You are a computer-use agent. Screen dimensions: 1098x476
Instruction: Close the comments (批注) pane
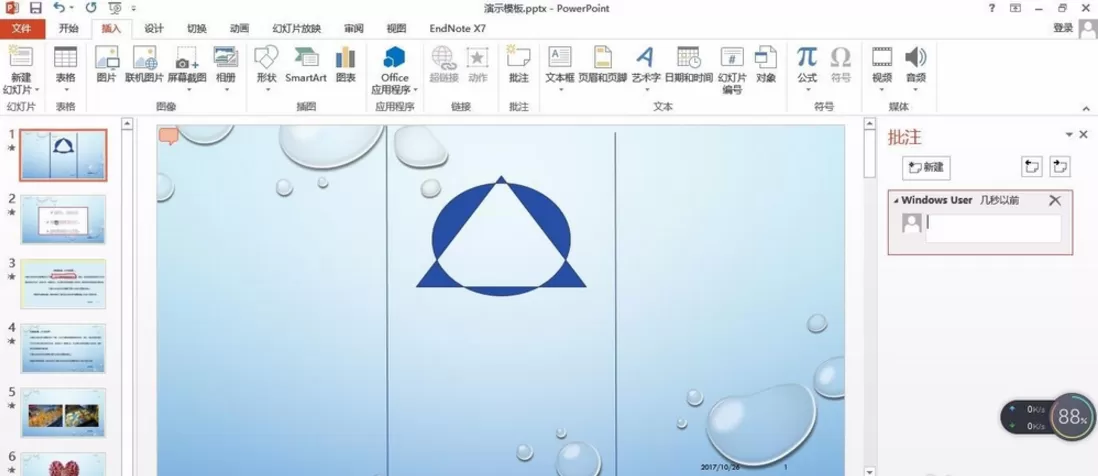coord(1083,134)
